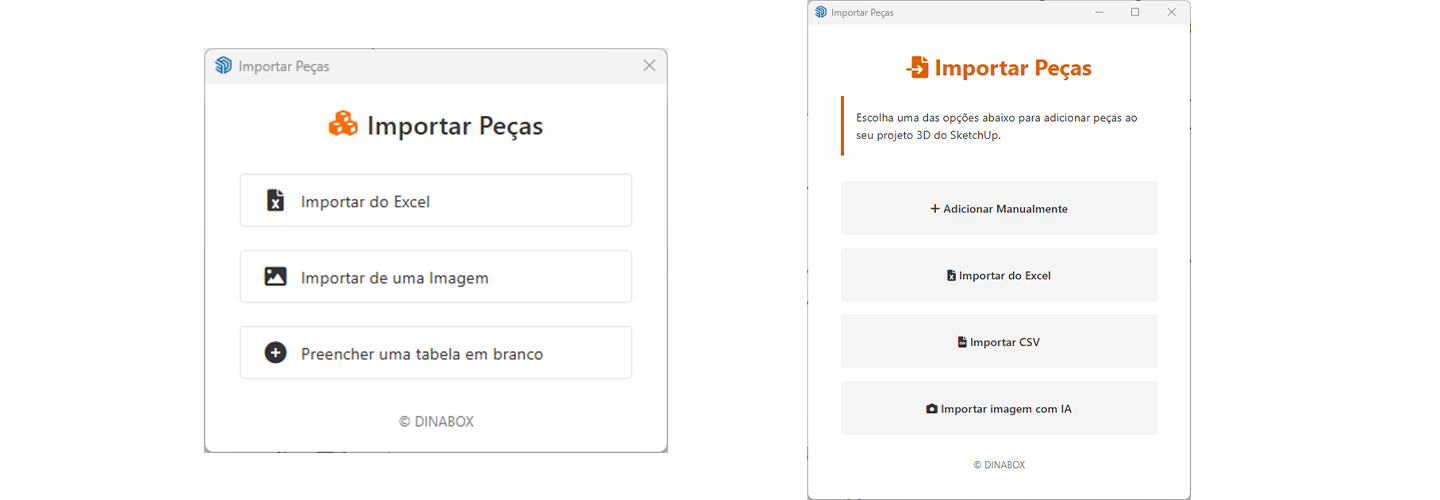Close the three-option 'Importar Peças' dialog
This screenshot has width=1440, height=500.
point(649,66)
